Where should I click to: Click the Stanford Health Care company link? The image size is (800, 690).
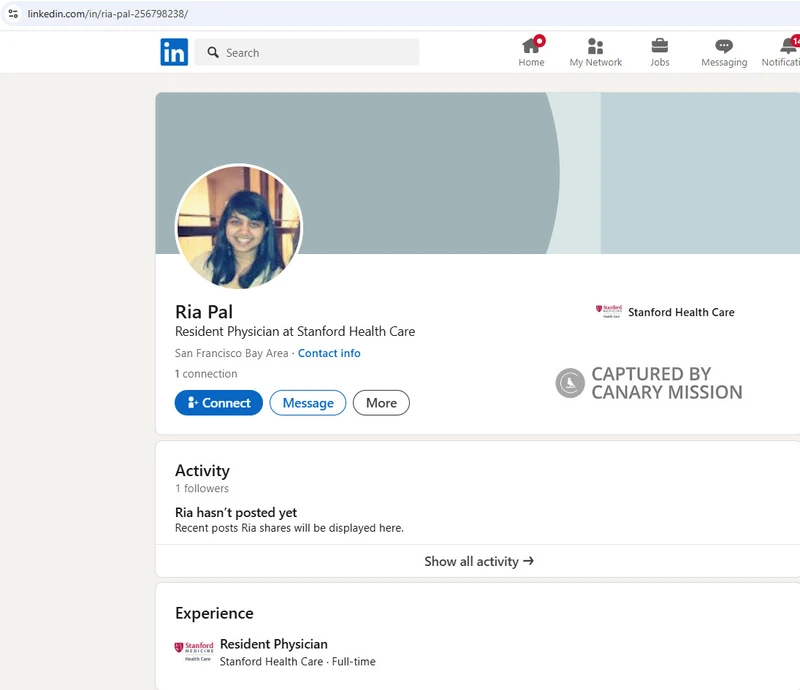pos(681,312)
